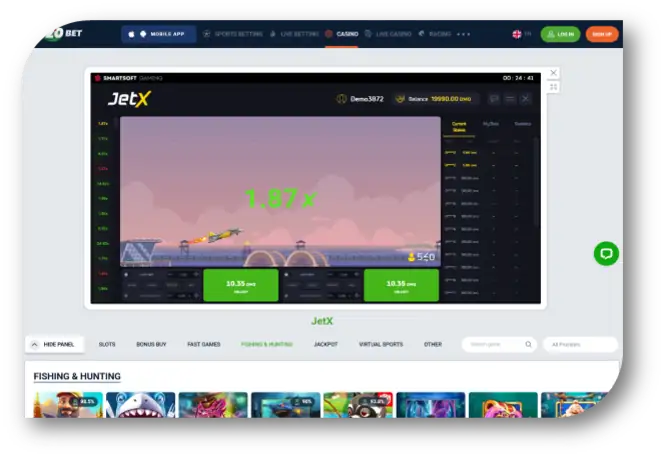
Task: Go to Live Betting section
Action: click(x=295, y=34)
